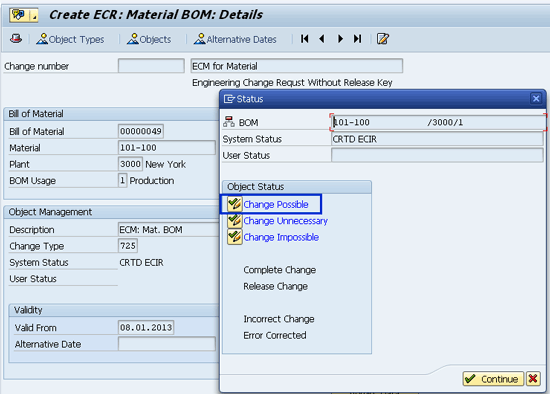
Task: Jump to the first object arrow
Action: (304, 39)
